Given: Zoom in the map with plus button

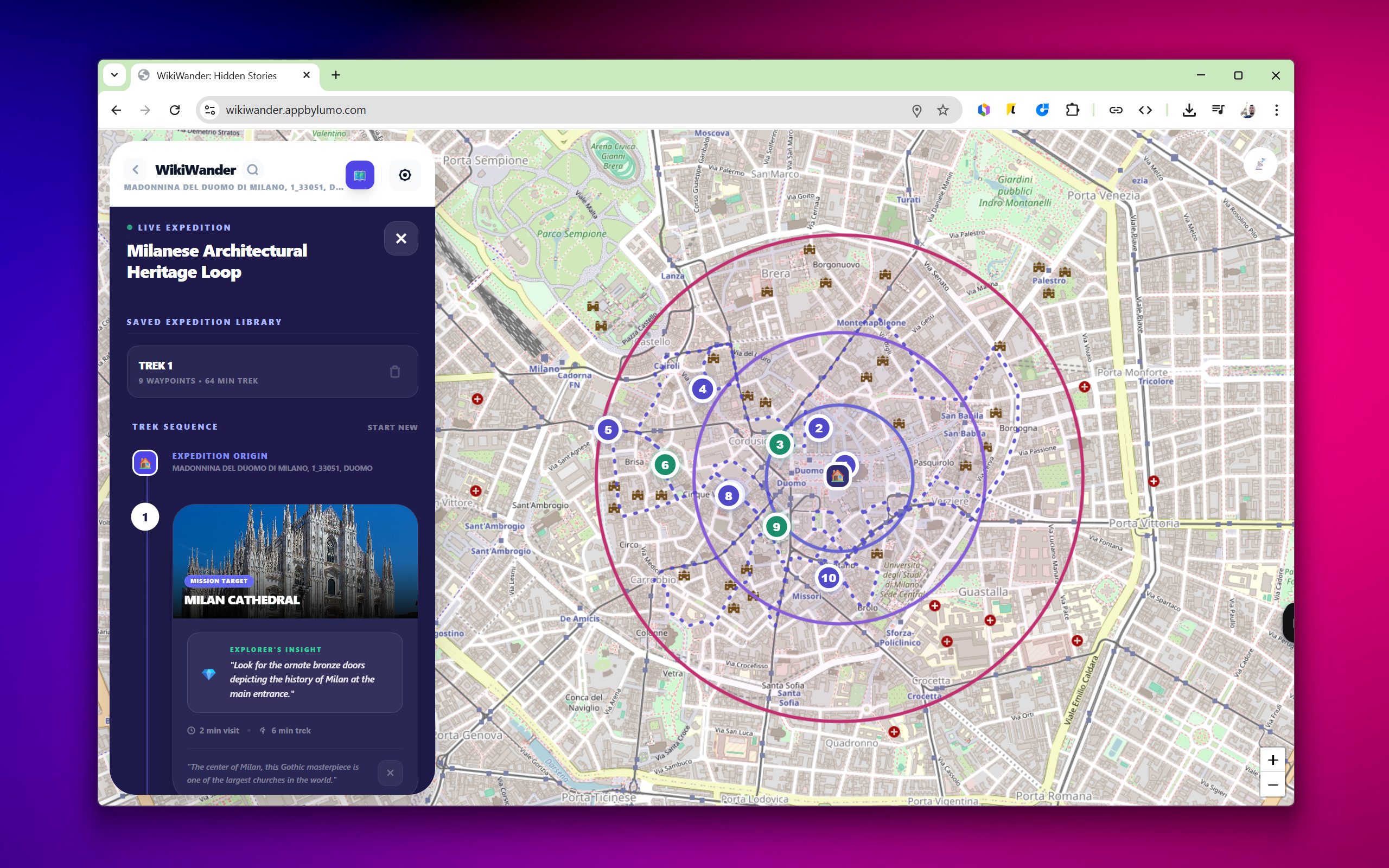Looking at the screenshot, I should pyautogui.click(x=1272, y=760).
